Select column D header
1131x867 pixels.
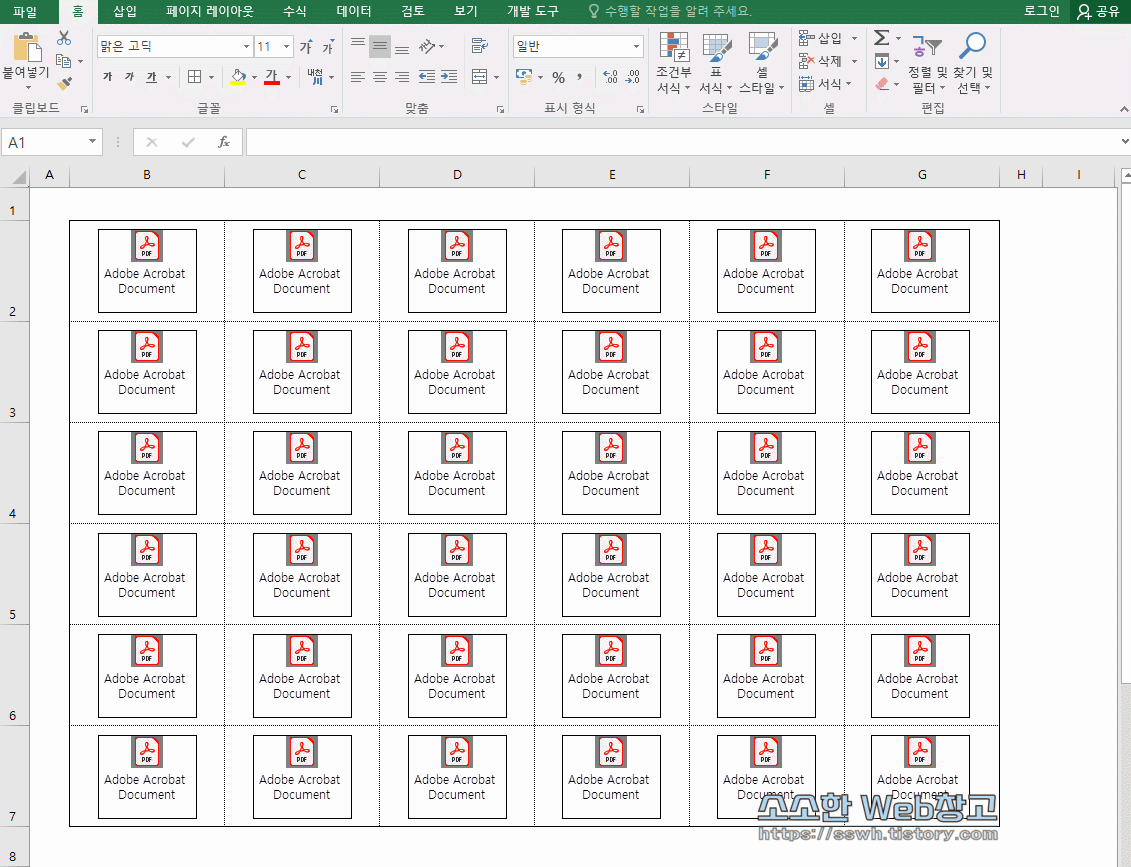click(457, 175)
